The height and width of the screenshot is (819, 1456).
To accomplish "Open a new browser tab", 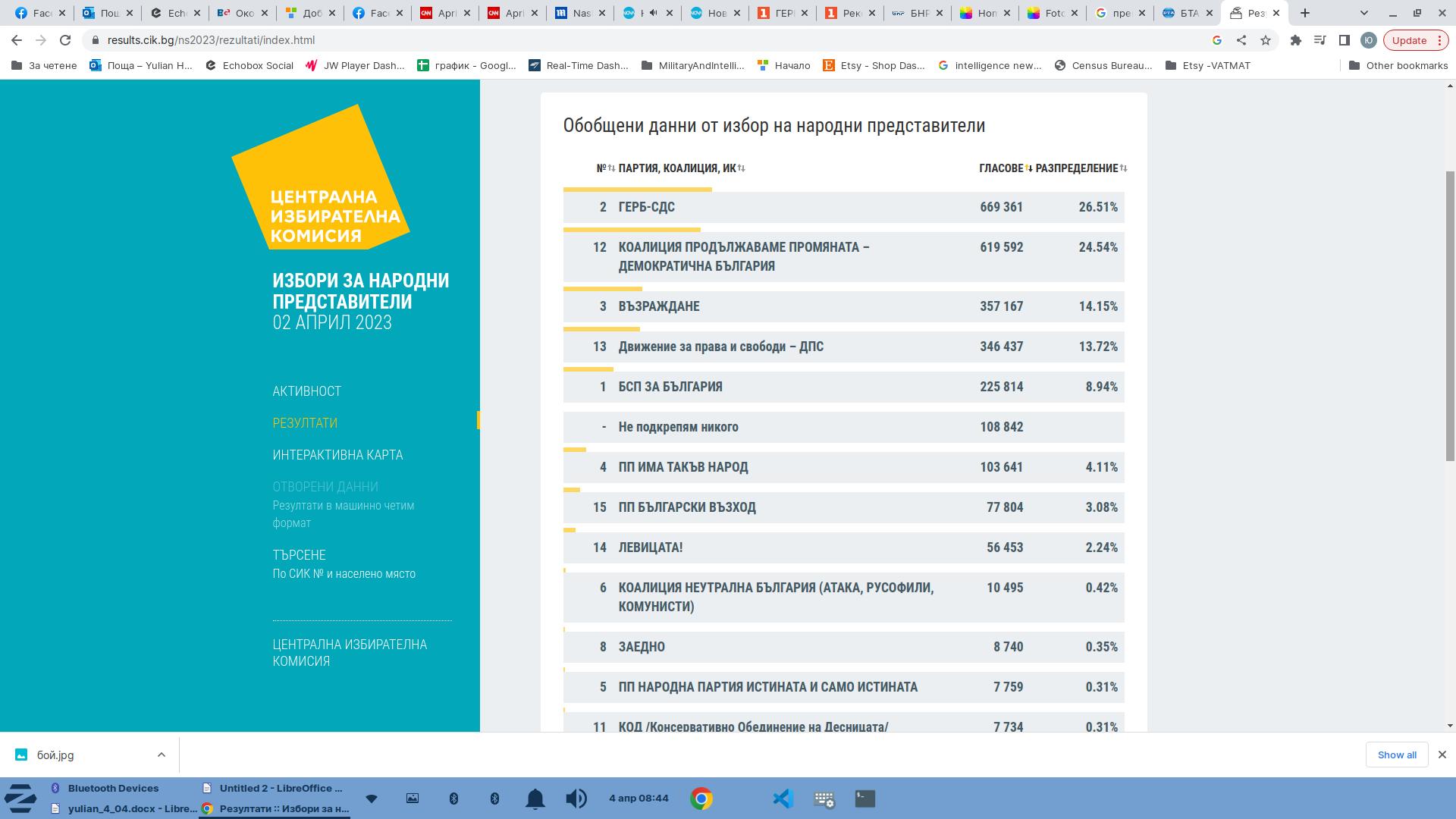I will point(1305,13).
